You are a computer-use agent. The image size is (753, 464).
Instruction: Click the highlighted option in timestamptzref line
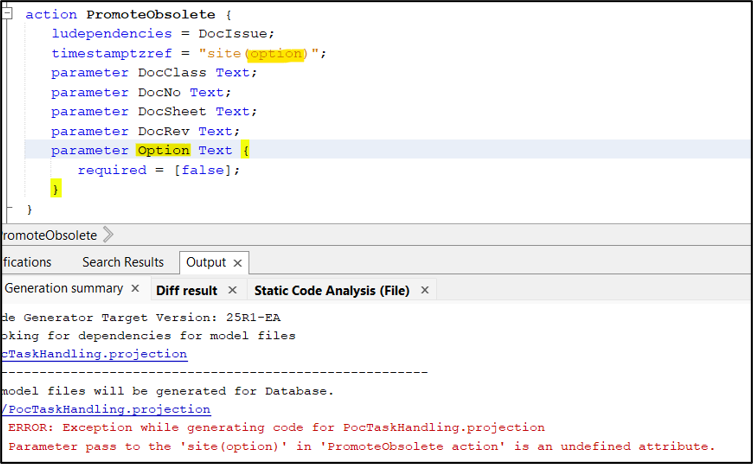coord(275,53)
